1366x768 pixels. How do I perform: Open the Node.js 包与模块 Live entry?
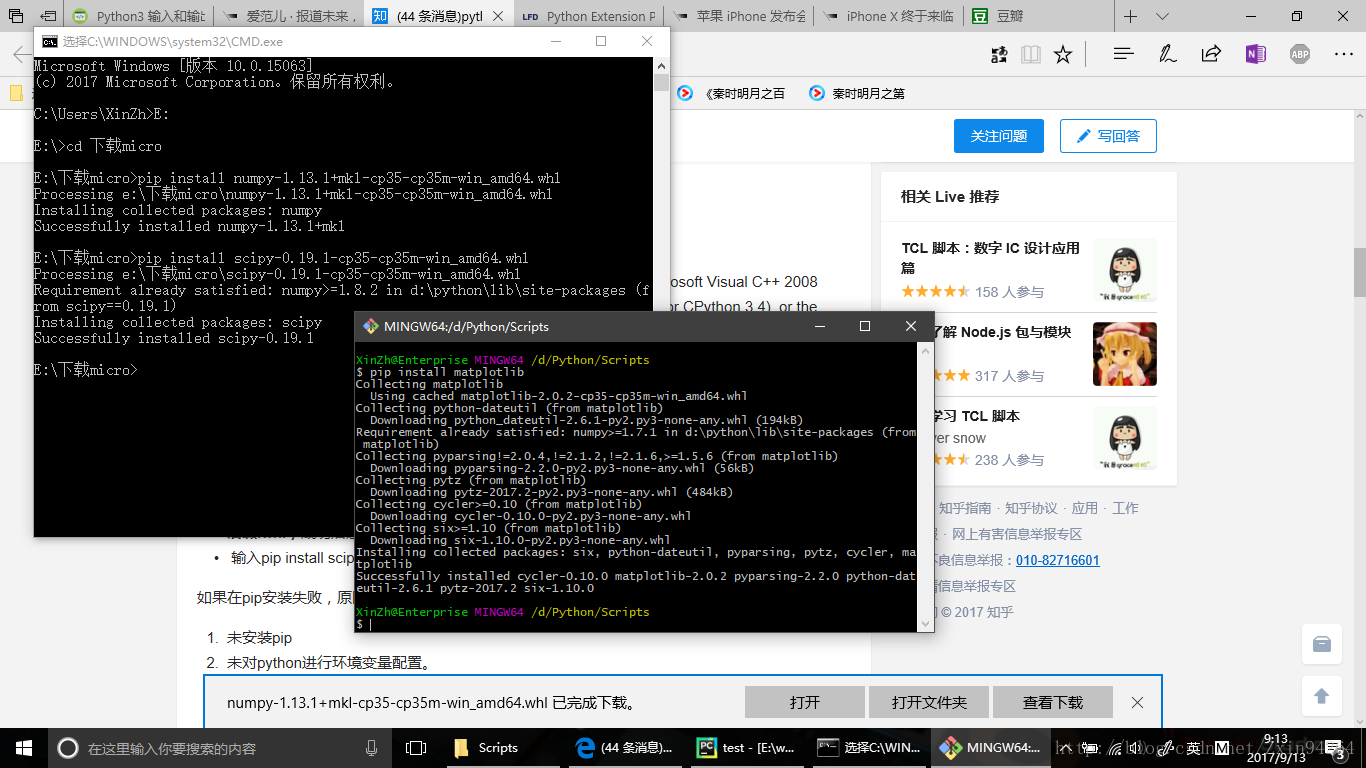1002,332
